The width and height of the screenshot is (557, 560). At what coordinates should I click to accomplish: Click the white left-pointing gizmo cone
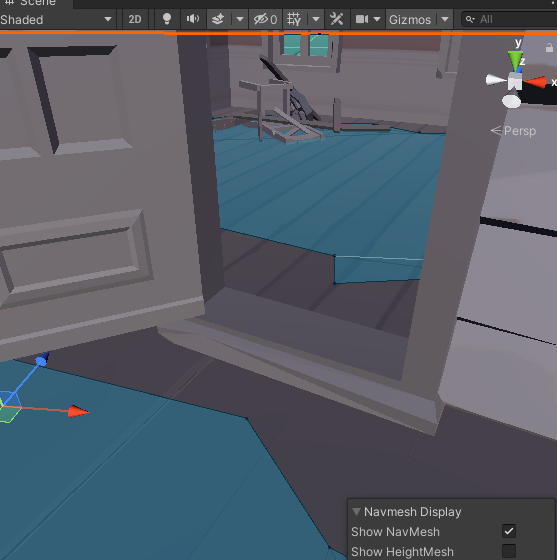[496, 80]
